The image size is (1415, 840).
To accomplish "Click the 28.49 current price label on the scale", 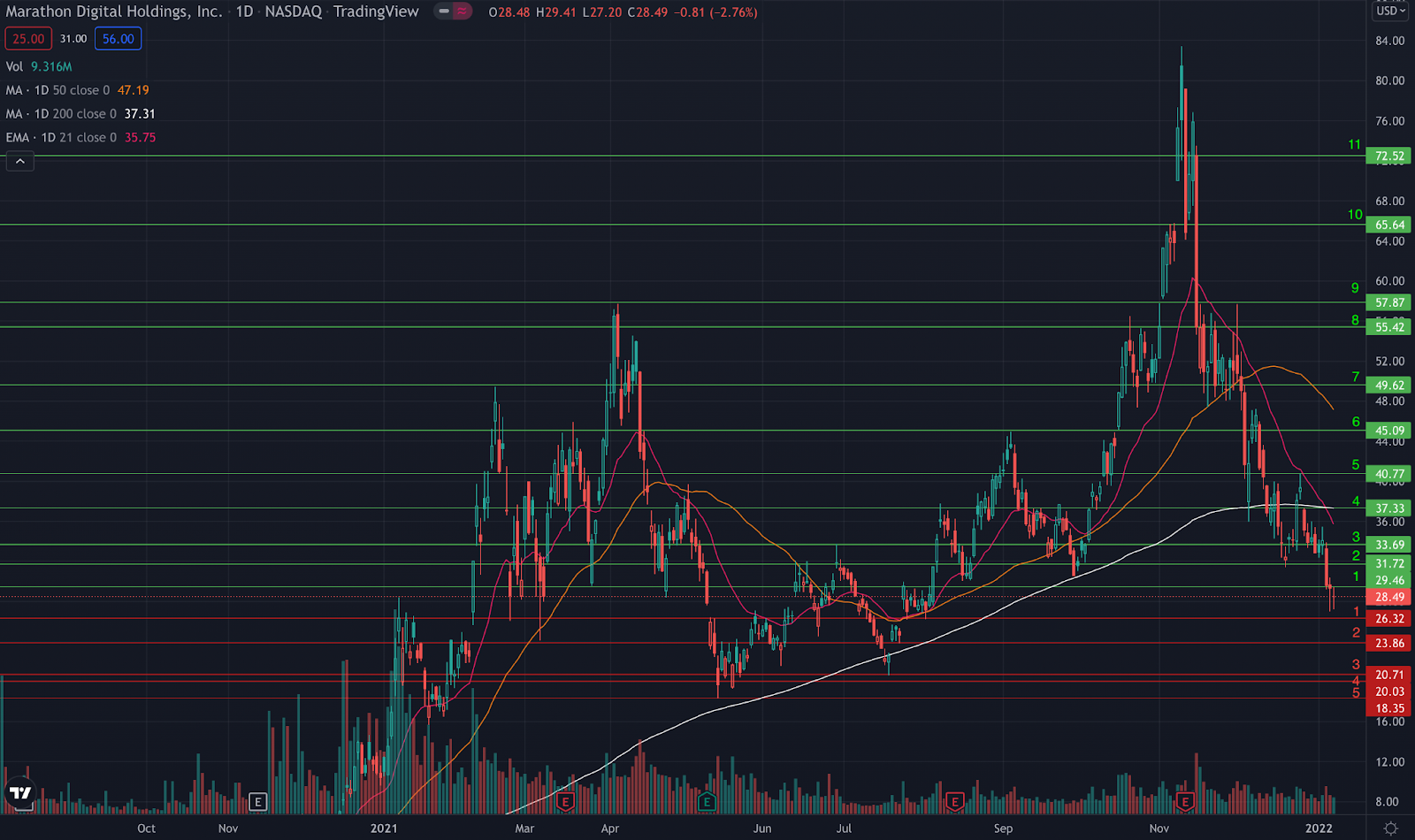I will coord(1388,598).
